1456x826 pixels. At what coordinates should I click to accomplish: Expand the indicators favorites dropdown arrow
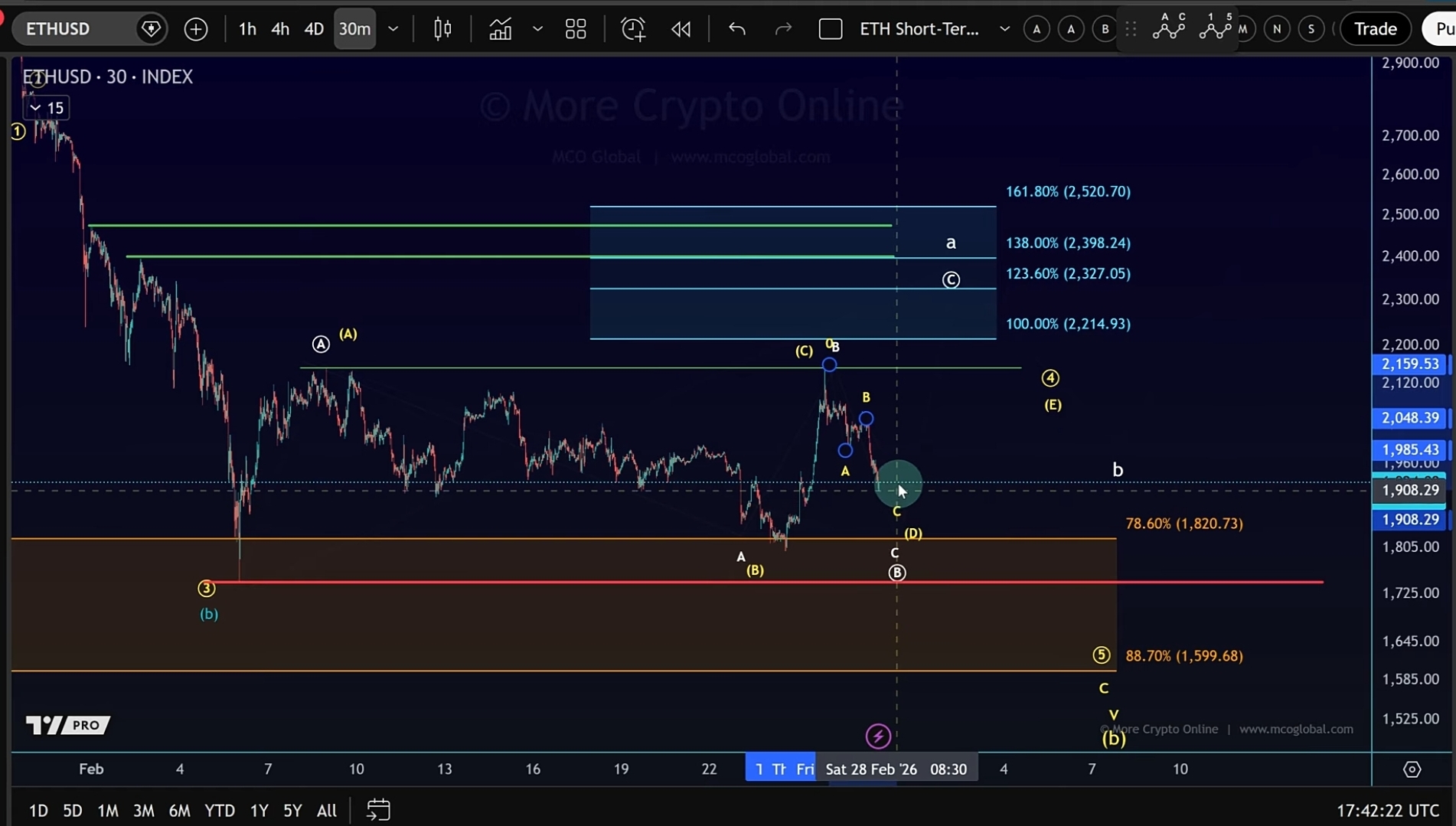click(x=537, y=29)
